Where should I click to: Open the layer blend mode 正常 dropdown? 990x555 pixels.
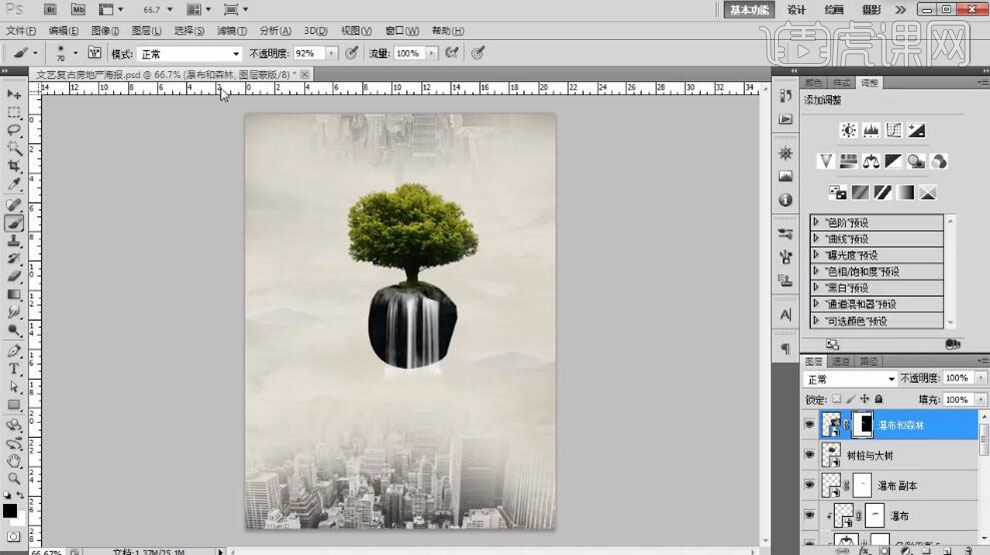point(850,379)
